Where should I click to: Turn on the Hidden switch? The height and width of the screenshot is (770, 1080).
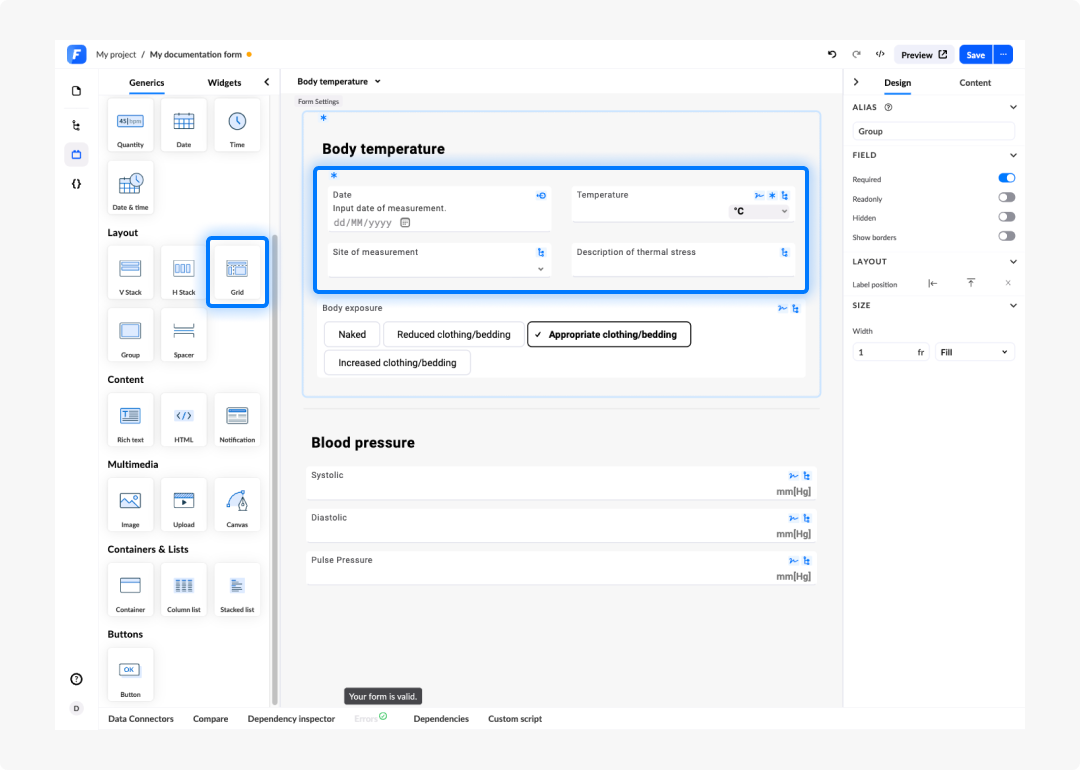coord(1006,217)
